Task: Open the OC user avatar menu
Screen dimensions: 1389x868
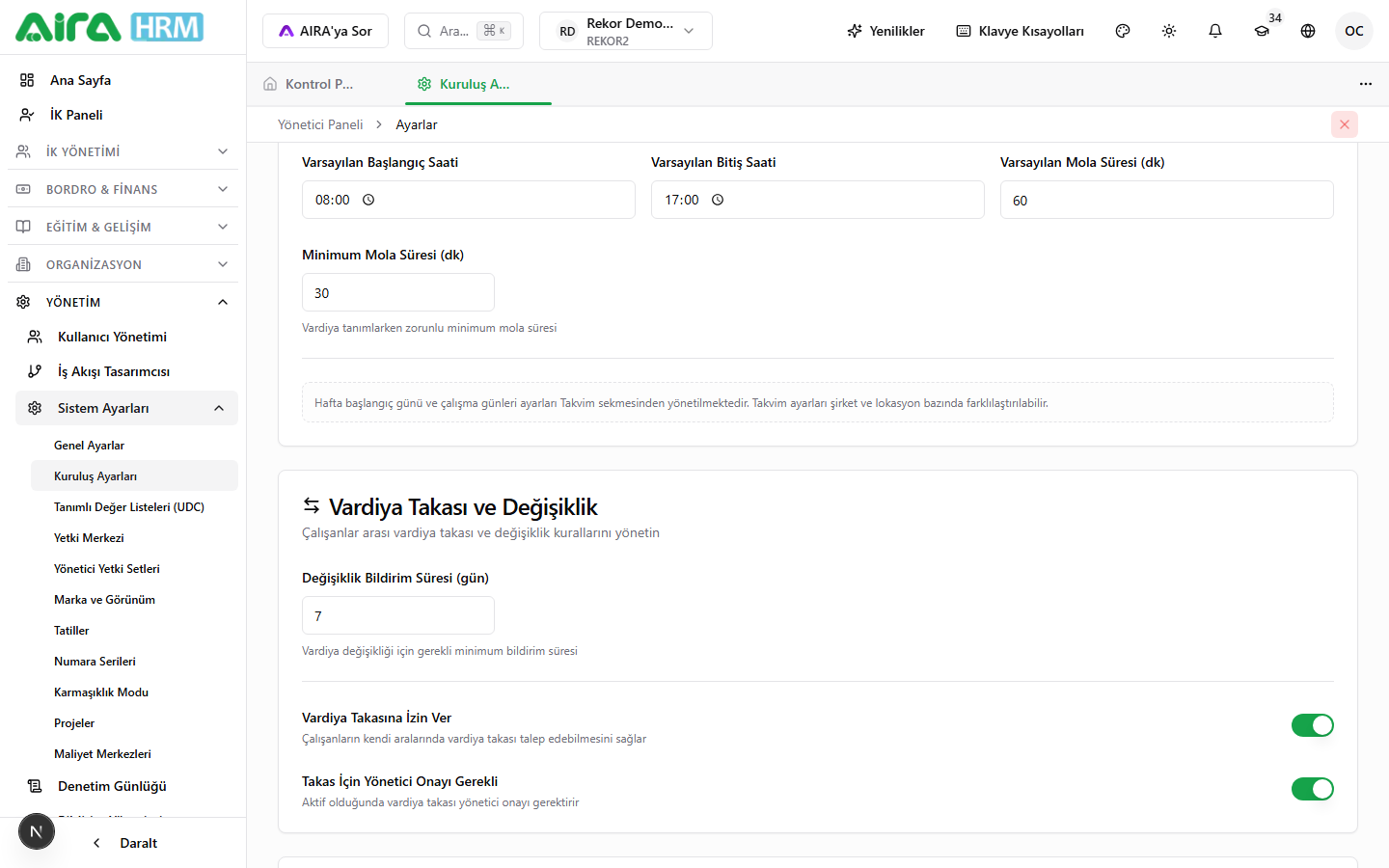Action: 1354,31
